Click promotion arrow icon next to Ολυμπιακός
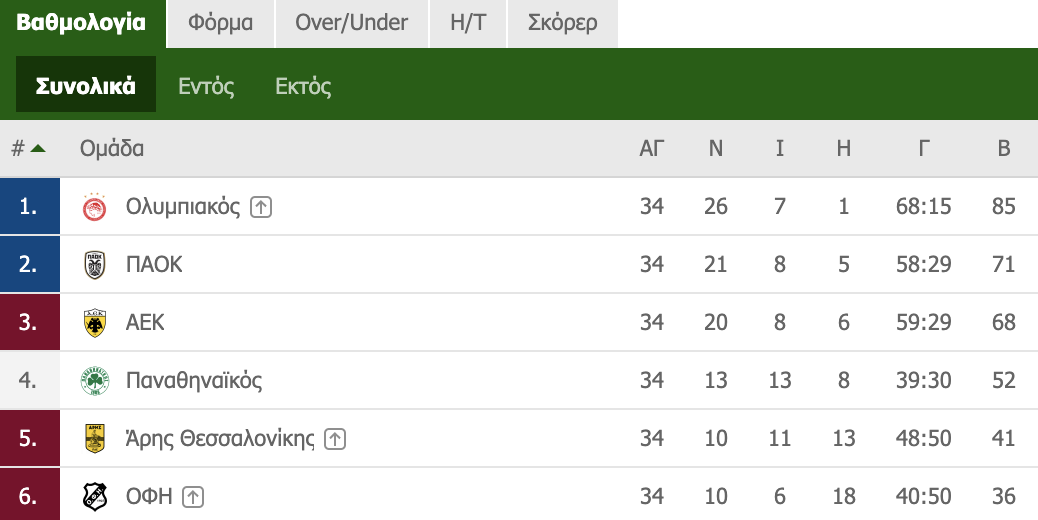The height and width of the screenshot is (520, 1038). click(261, 207)
